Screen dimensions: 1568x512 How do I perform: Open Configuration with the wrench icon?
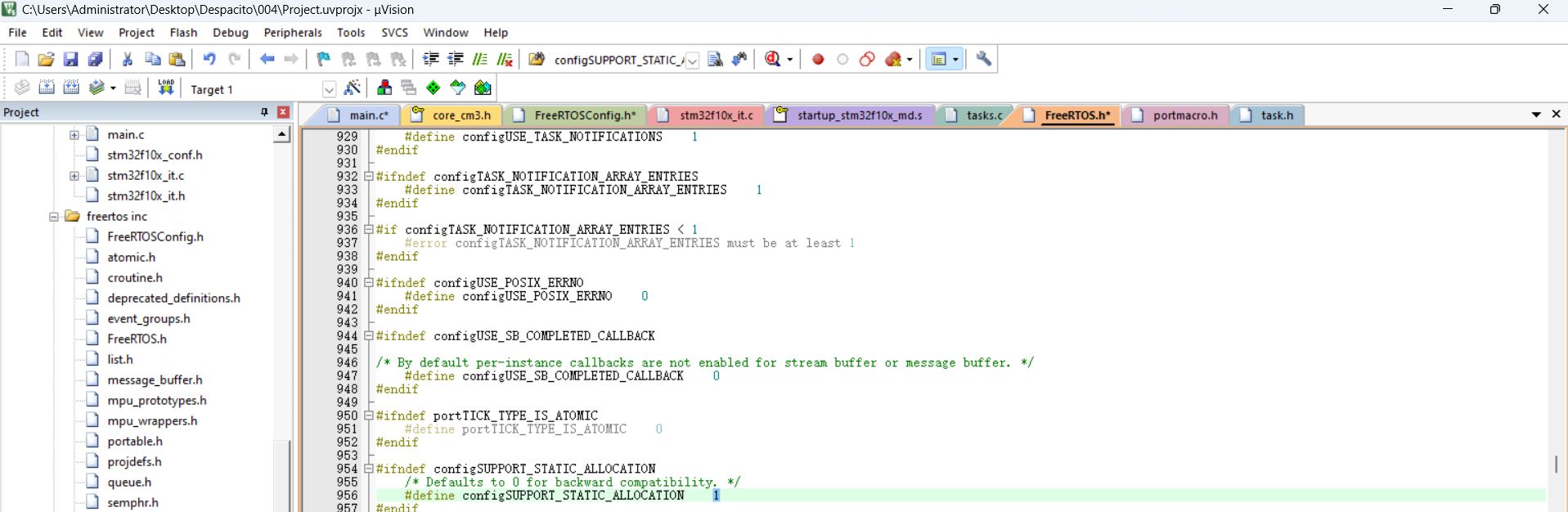click(x=984, y=59)
